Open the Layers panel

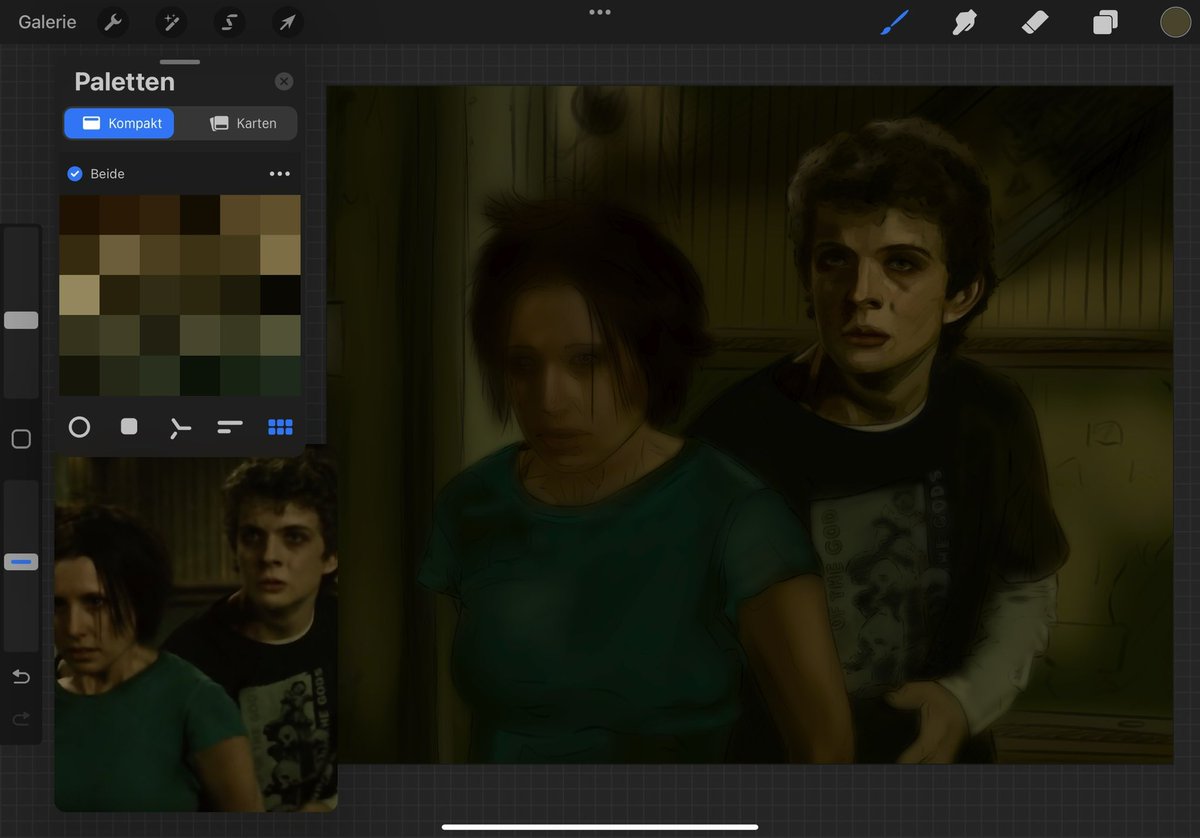[x=1105, y=22]
